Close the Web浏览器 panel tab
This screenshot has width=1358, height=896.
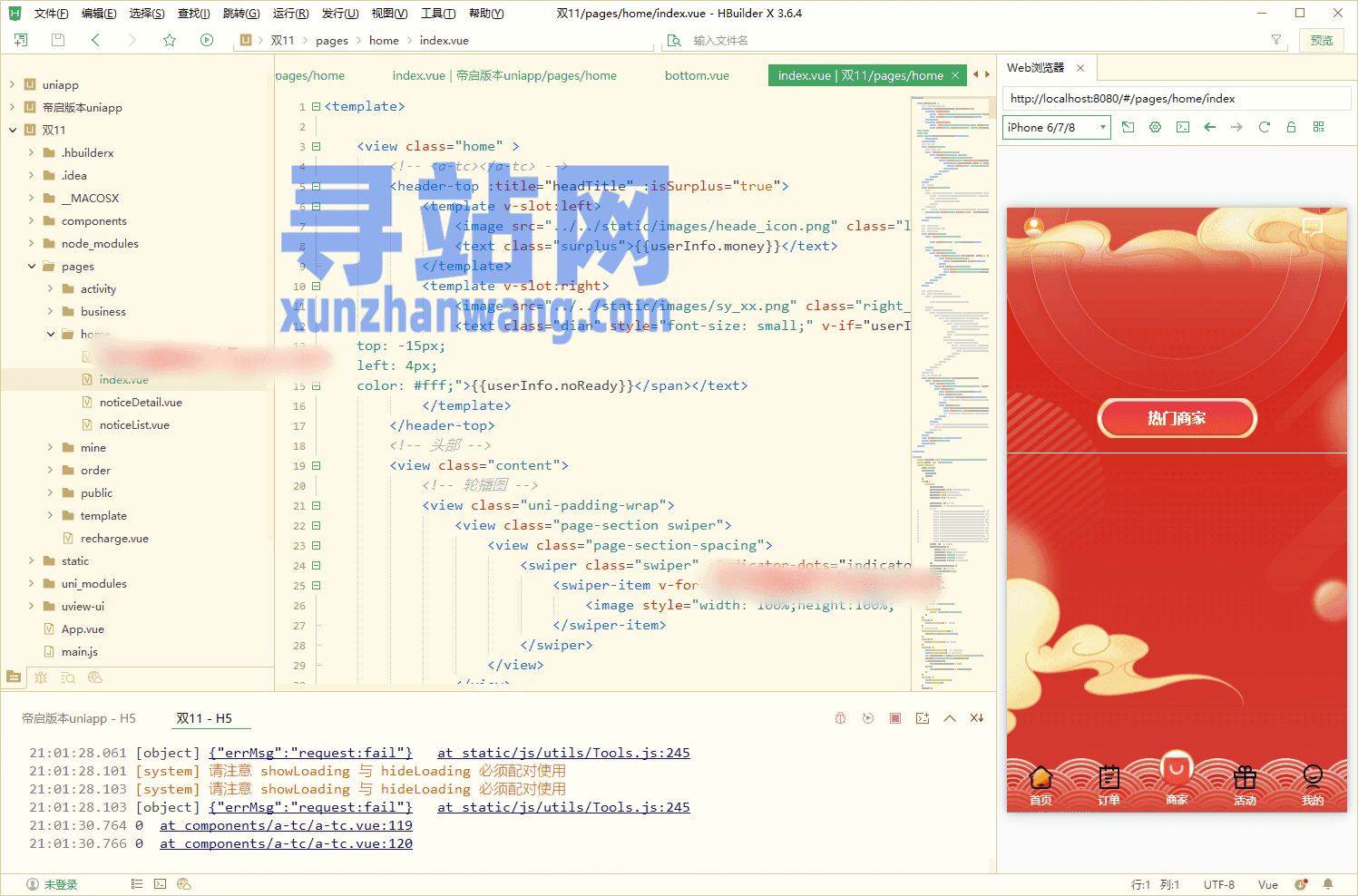point(1080,68)
